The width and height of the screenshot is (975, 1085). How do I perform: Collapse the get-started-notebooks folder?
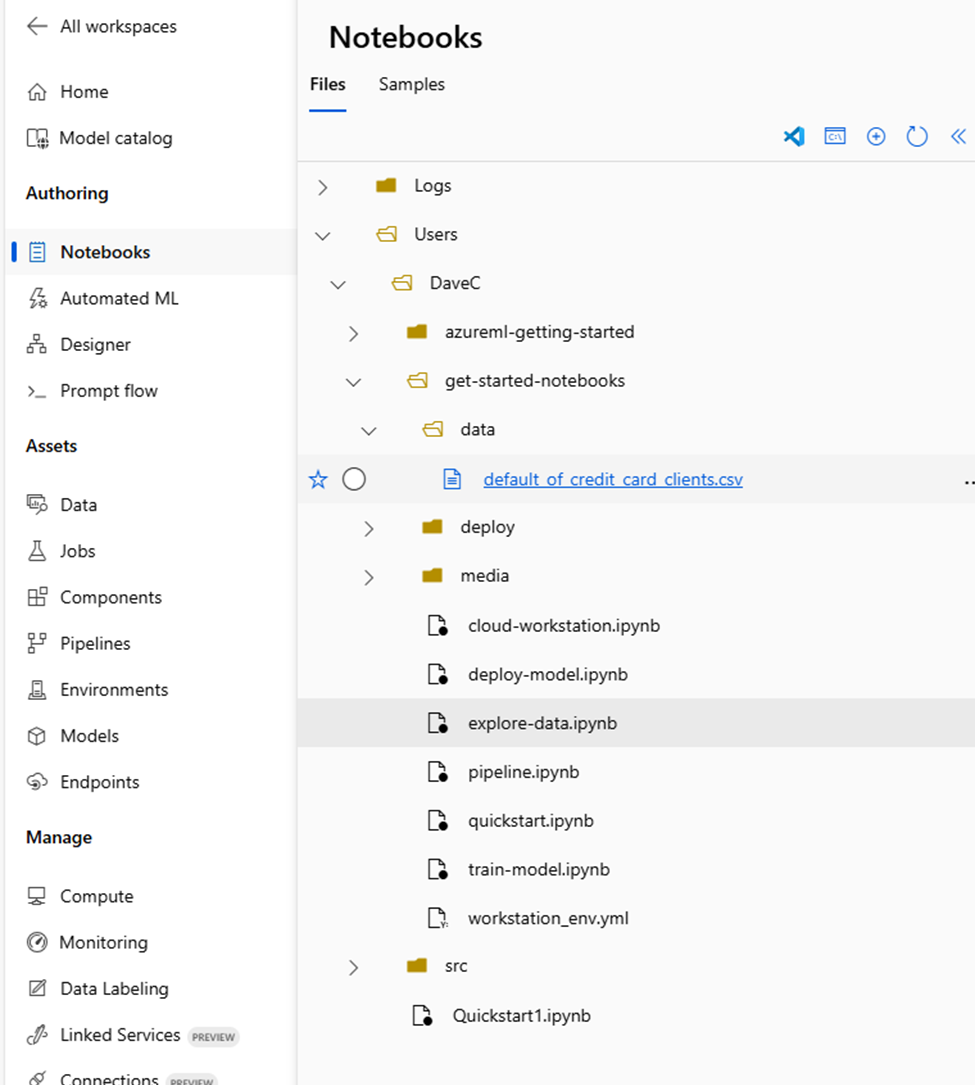(x=354, y=382)
